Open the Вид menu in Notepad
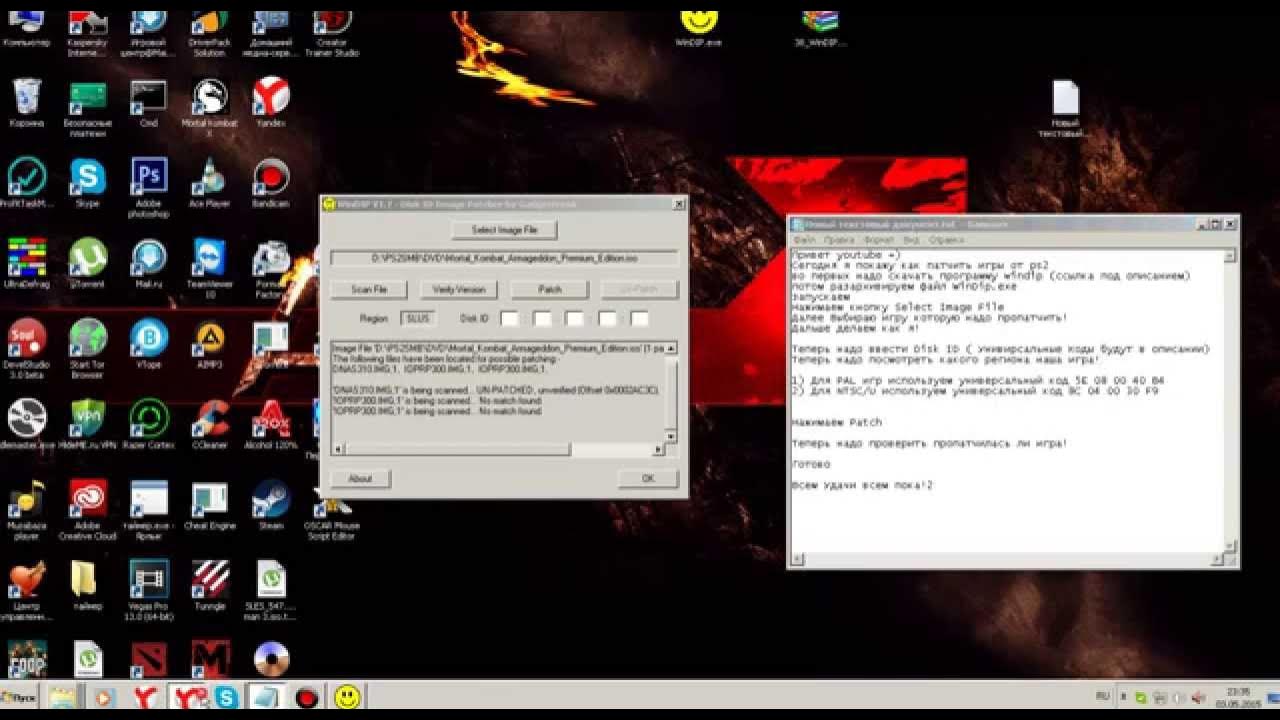This screenshot has width=1280, height=720. [x=911, y=241]
